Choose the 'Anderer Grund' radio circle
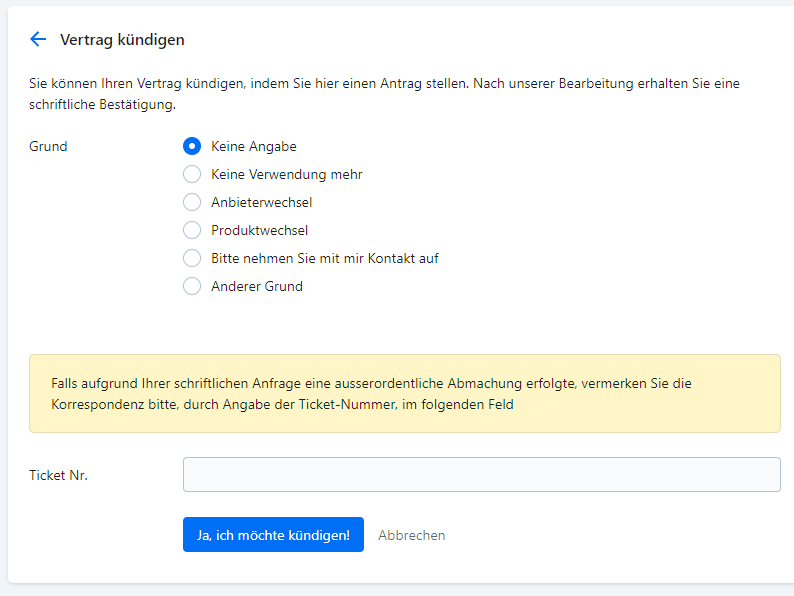The width and height of the screenshot is (794, 596). 192,286
